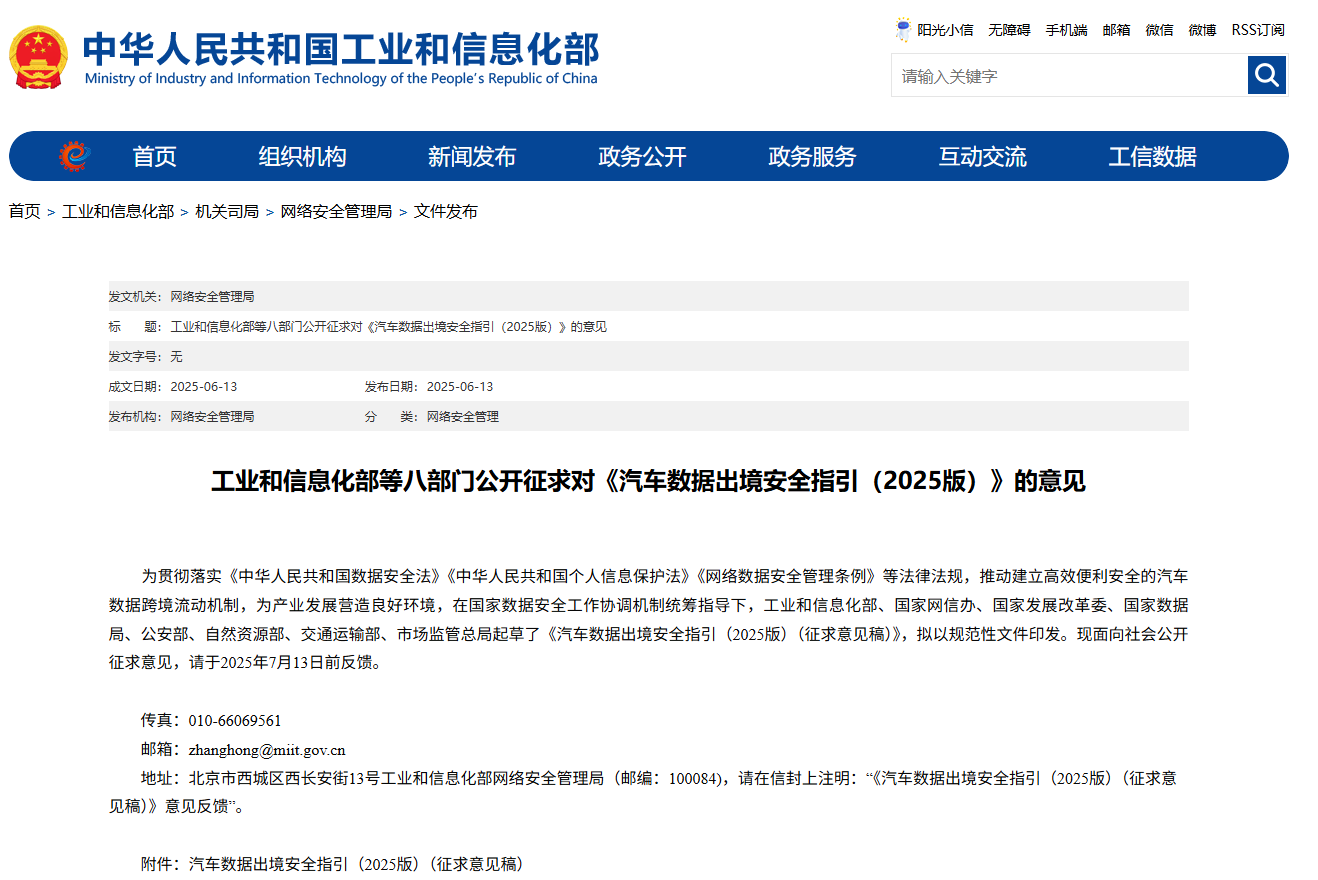Screen dimensions: 1318x880
Task: Open the 微博 (Weibo) icon
Action: click(1201, 29)
